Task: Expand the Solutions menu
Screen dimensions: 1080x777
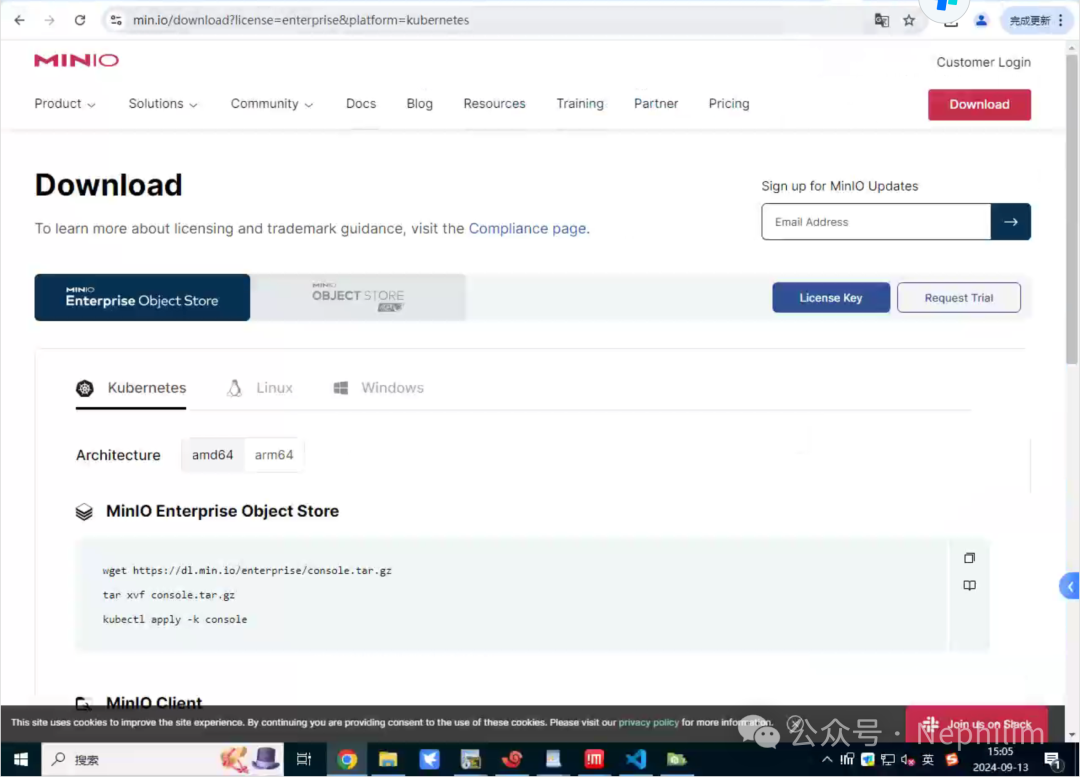Action: tap(163, 104)
